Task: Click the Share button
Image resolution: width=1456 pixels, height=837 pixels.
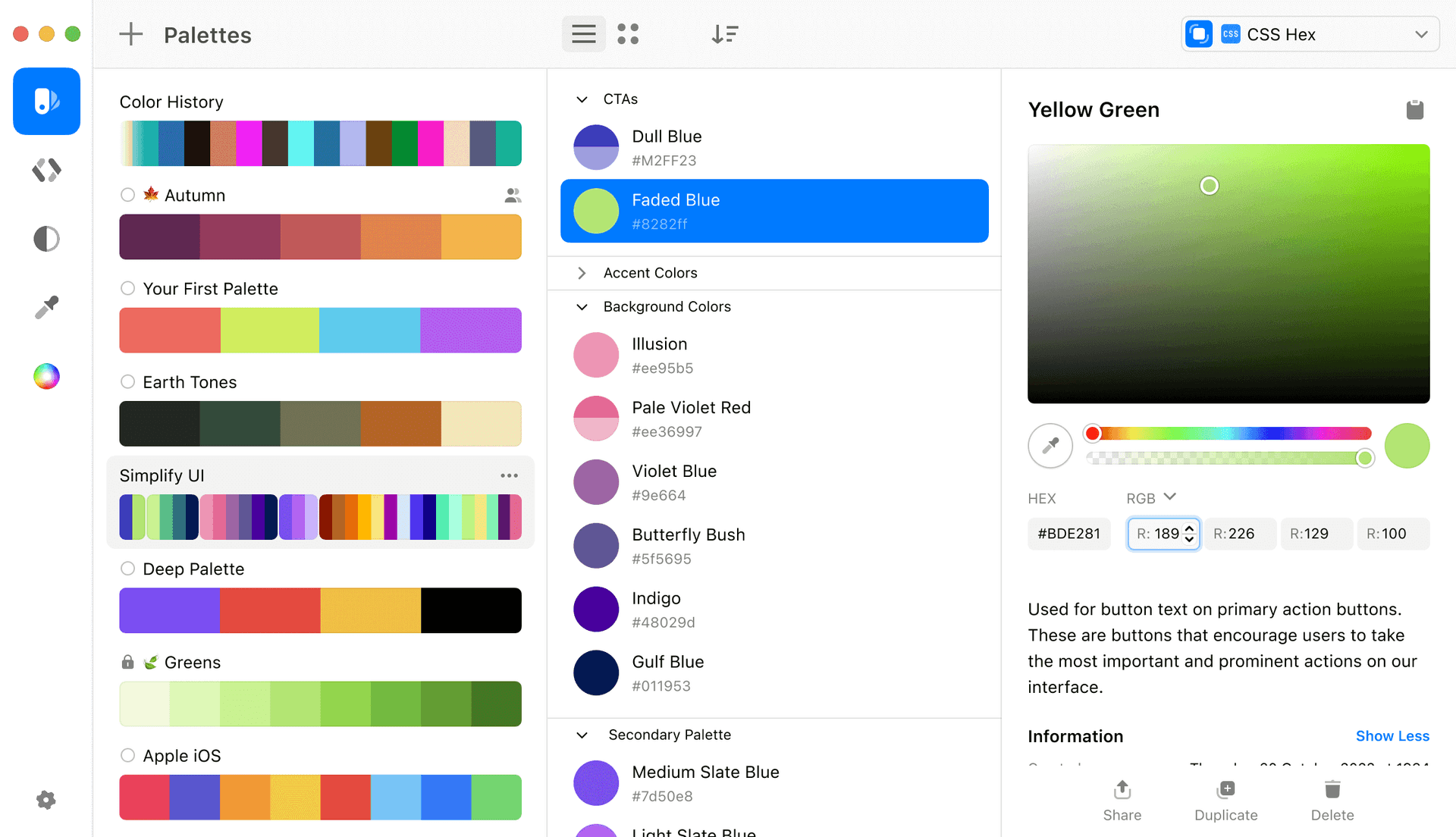Action: 1122,801
